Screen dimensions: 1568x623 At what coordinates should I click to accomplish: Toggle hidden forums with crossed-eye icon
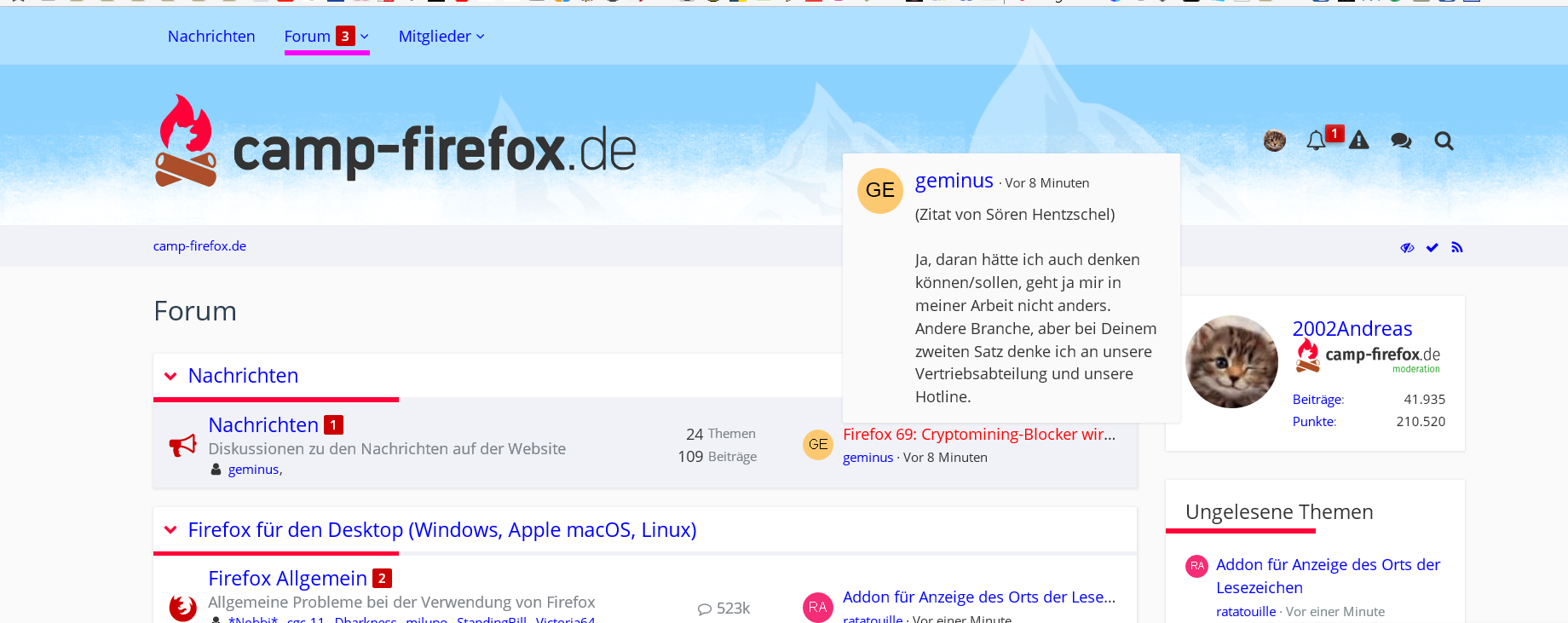[x=1408, y=247]
